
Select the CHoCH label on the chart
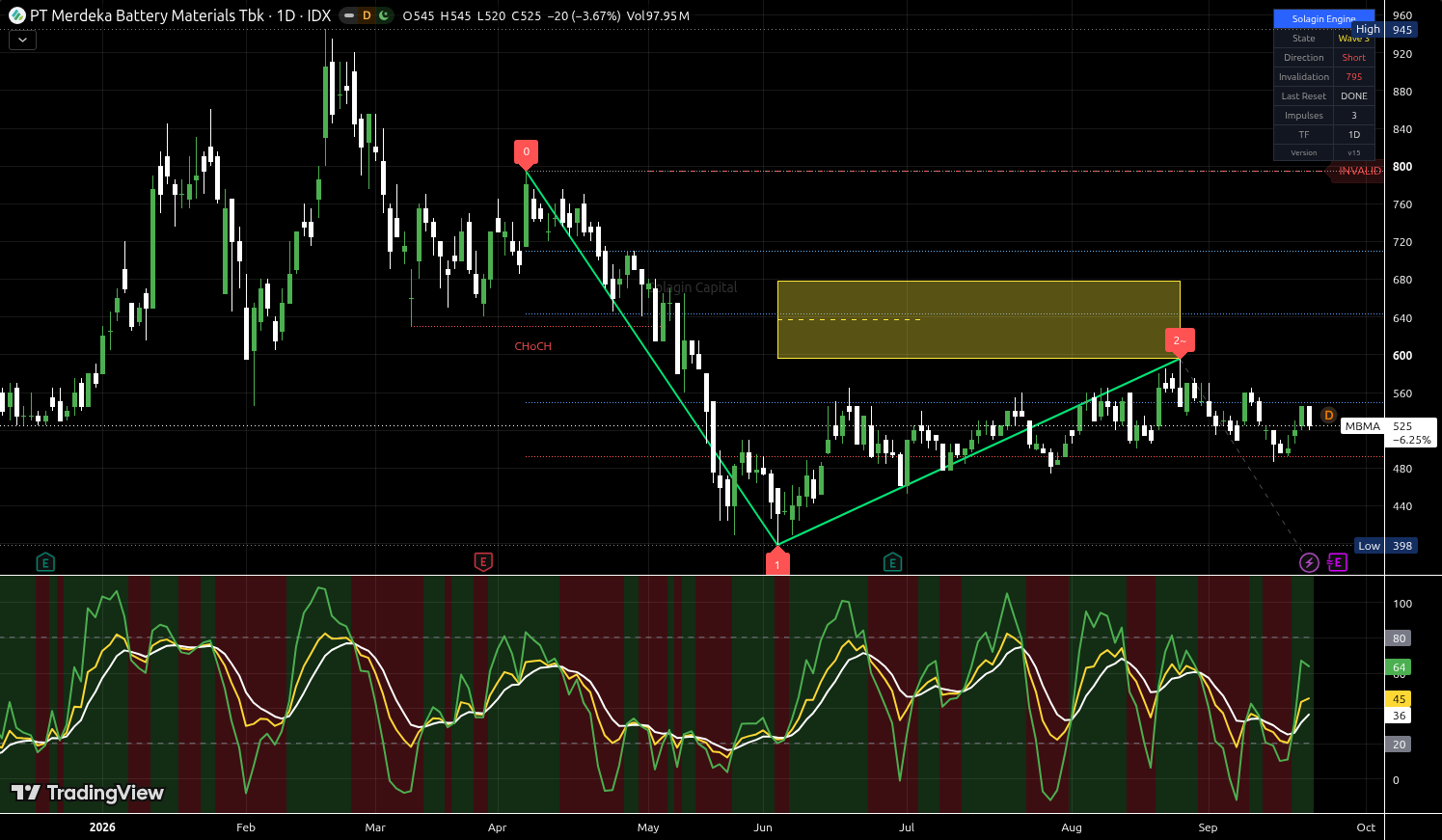532,346
